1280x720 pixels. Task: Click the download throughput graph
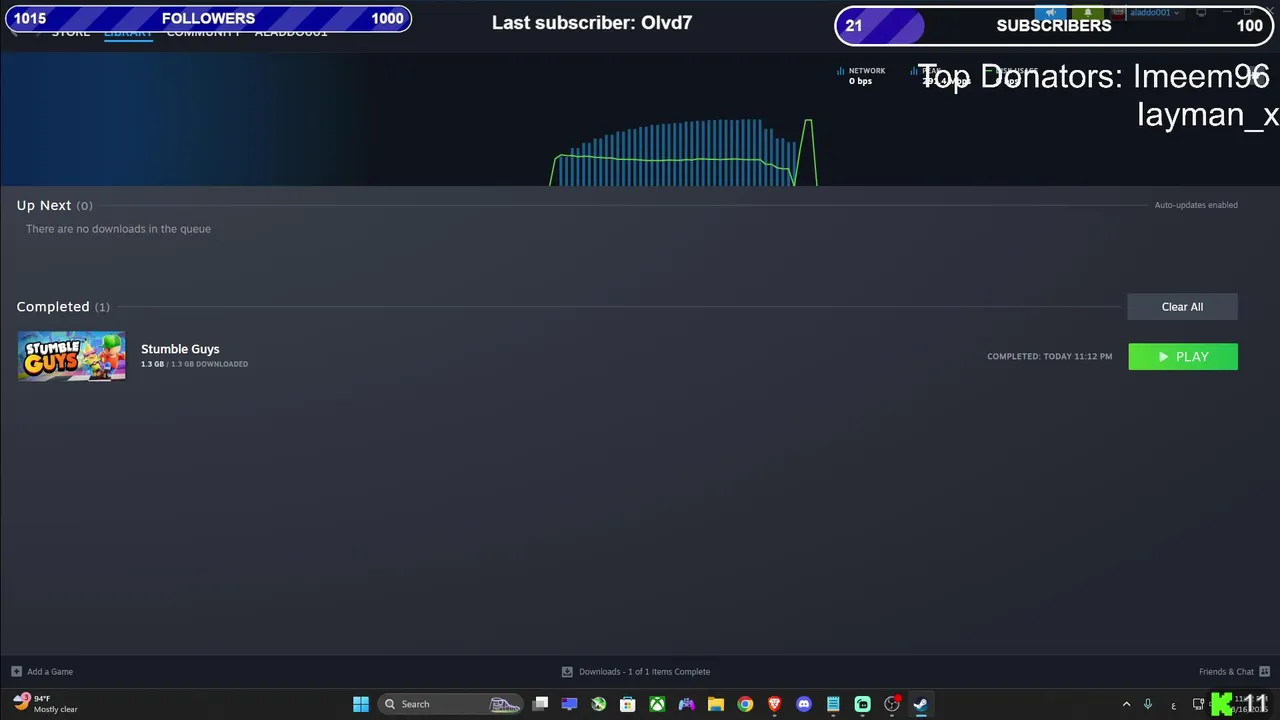pyautogui.click(x=684, y=152)
